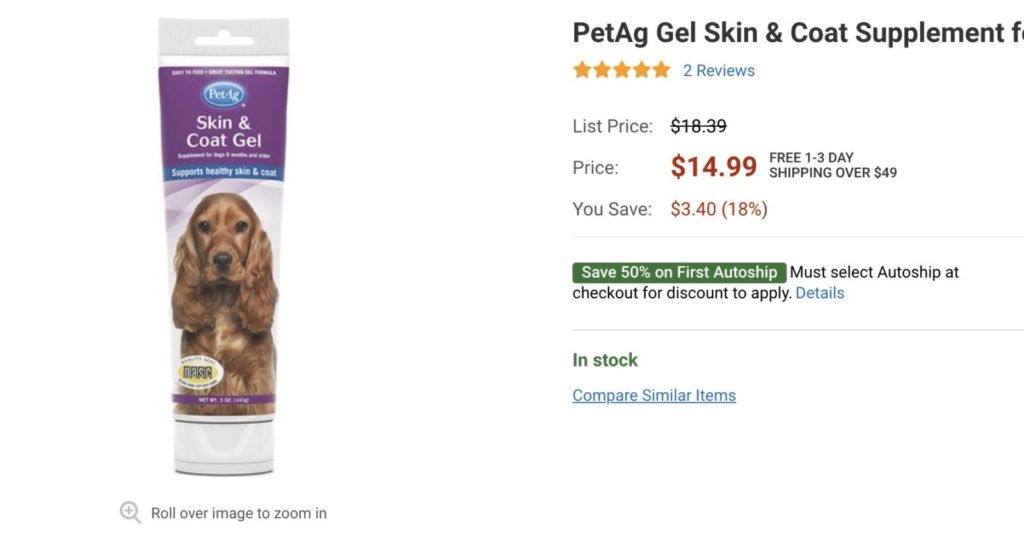Click the fourth orange rating star
Image resolution: width=1024 pixels, height=554 pixels.
(641, 70)
